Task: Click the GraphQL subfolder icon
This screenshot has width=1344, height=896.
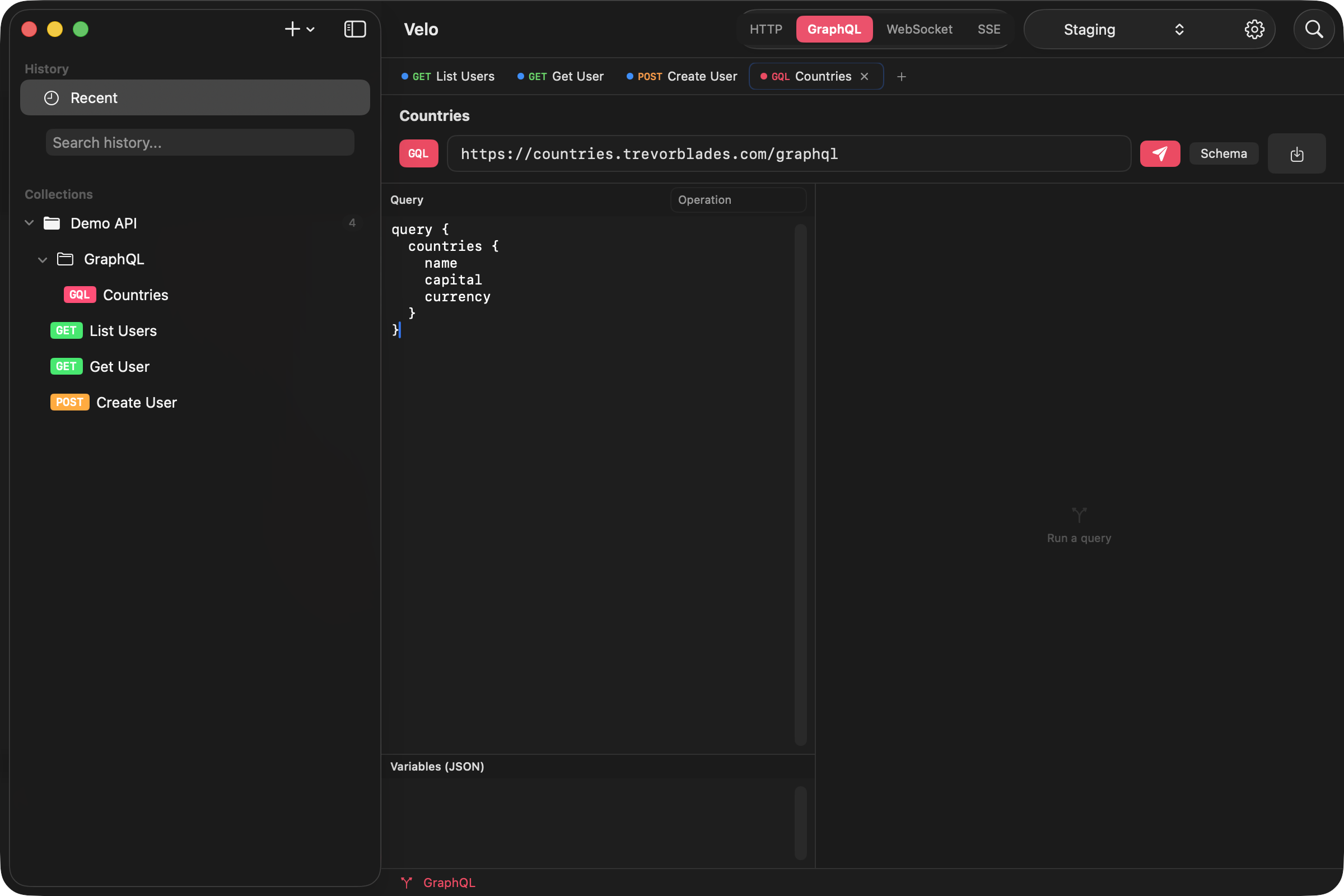Action: point(65,259)
